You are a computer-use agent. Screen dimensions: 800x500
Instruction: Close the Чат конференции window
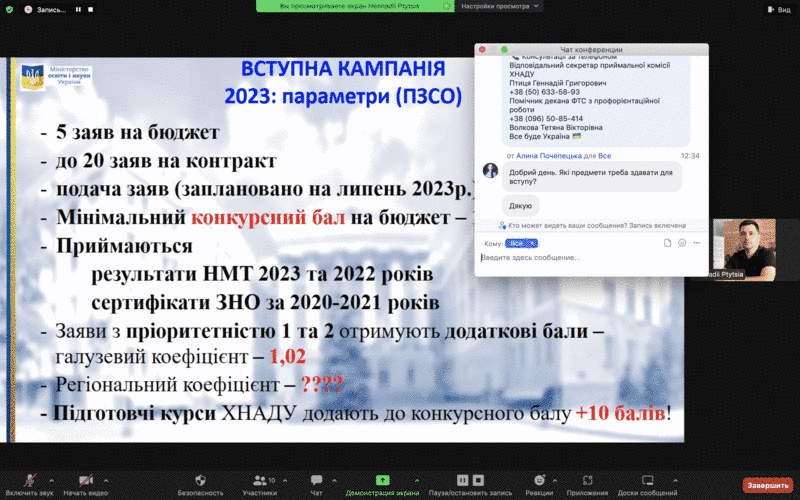pos(482,49)
